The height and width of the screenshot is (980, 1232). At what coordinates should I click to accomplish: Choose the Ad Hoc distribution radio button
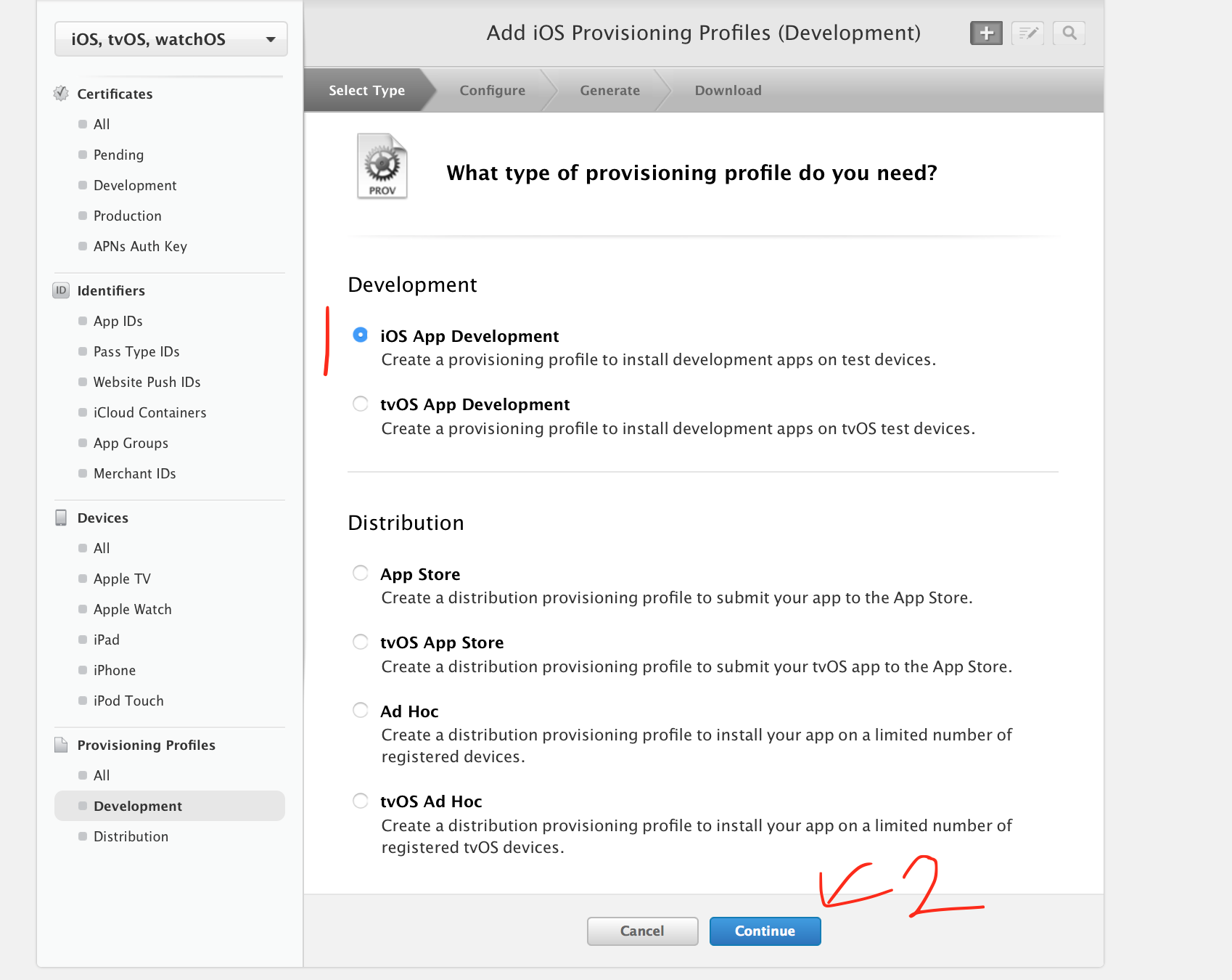(361, 710)
